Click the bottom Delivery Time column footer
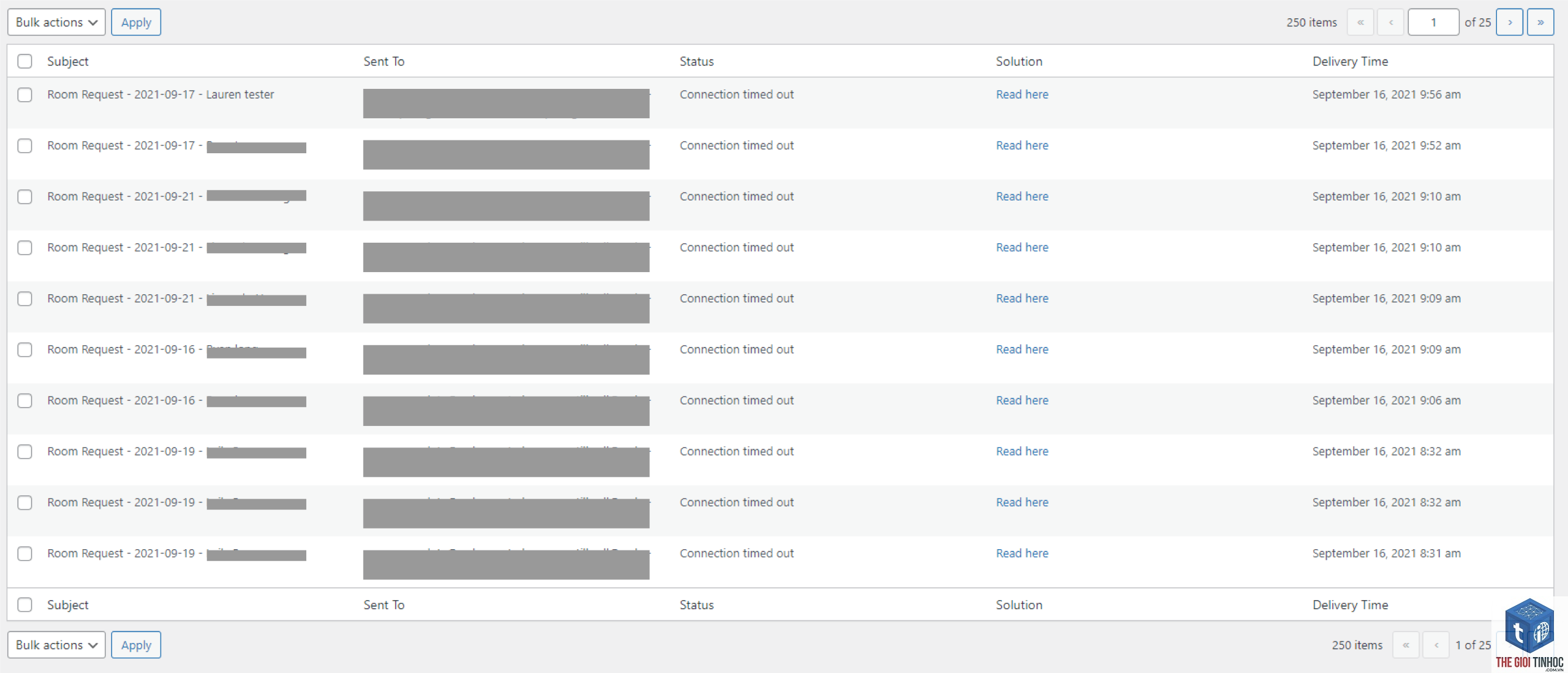This screenshot has width=1568, height=673. 1350,605
